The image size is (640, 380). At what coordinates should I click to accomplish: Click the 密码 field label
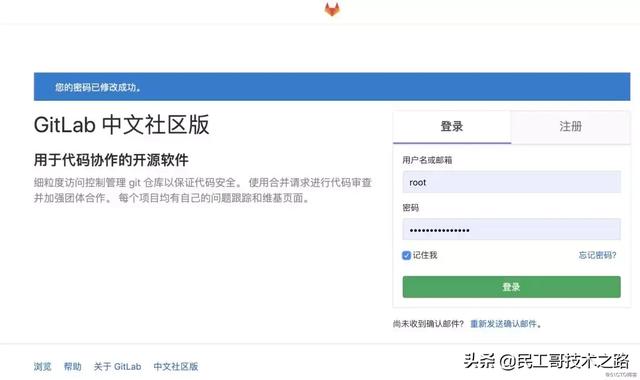pos(411,208)
